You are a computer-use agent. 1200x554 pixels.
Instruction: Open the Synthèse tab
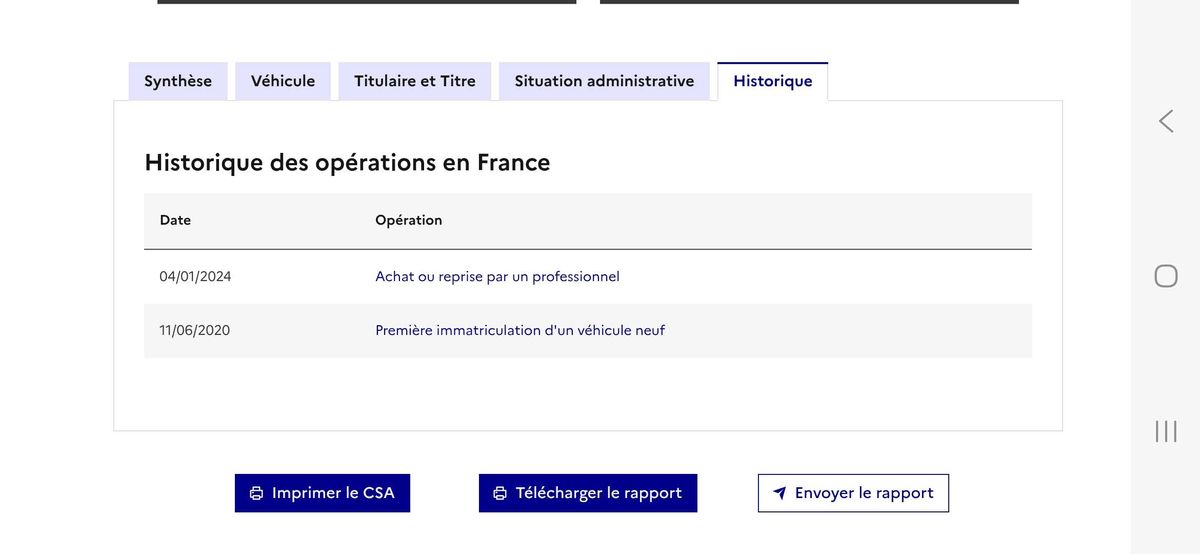(178, 81)
